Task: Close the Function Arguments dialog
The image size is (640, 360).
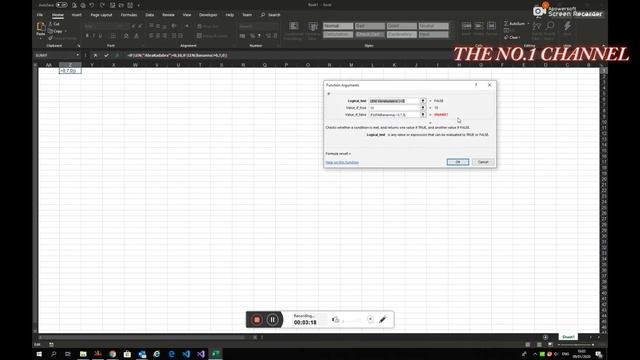Action: pos(489,85)
